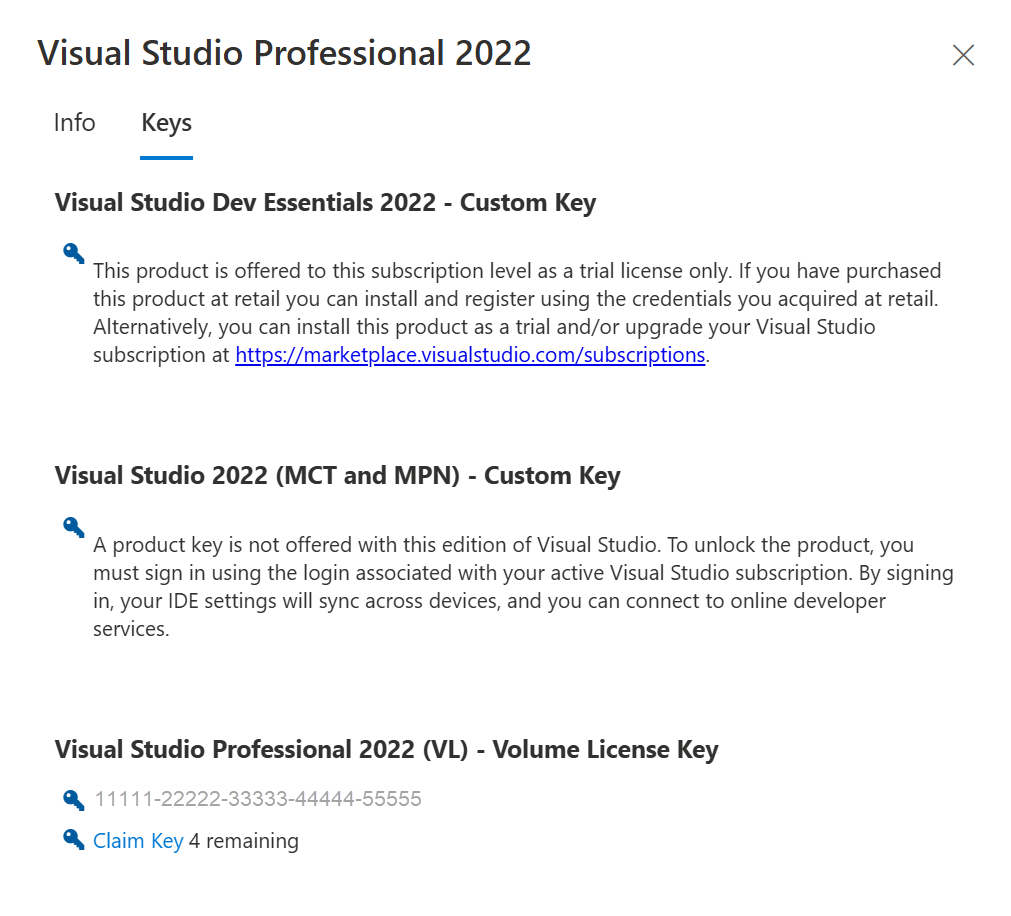Click the trial license description paragraph
Image resolution: width=1011 pixels, height=916 pixels.
517,313
